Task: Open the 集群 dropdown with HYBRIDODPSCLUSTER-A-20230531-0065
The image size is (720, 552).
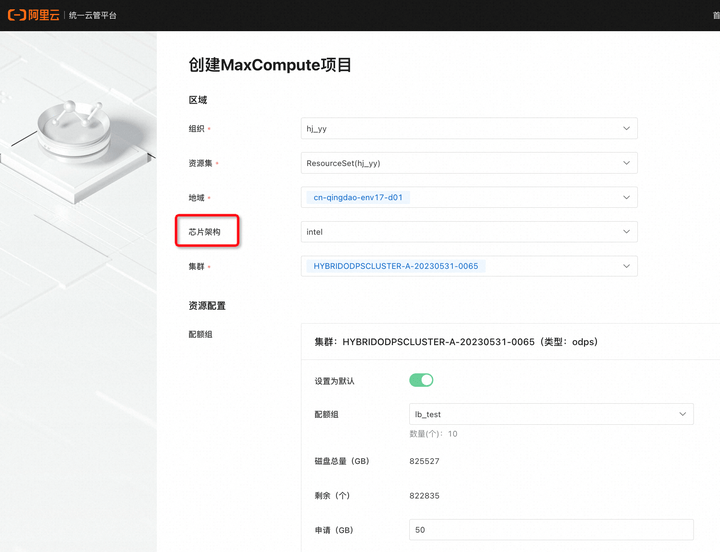Action: (469, 266)
